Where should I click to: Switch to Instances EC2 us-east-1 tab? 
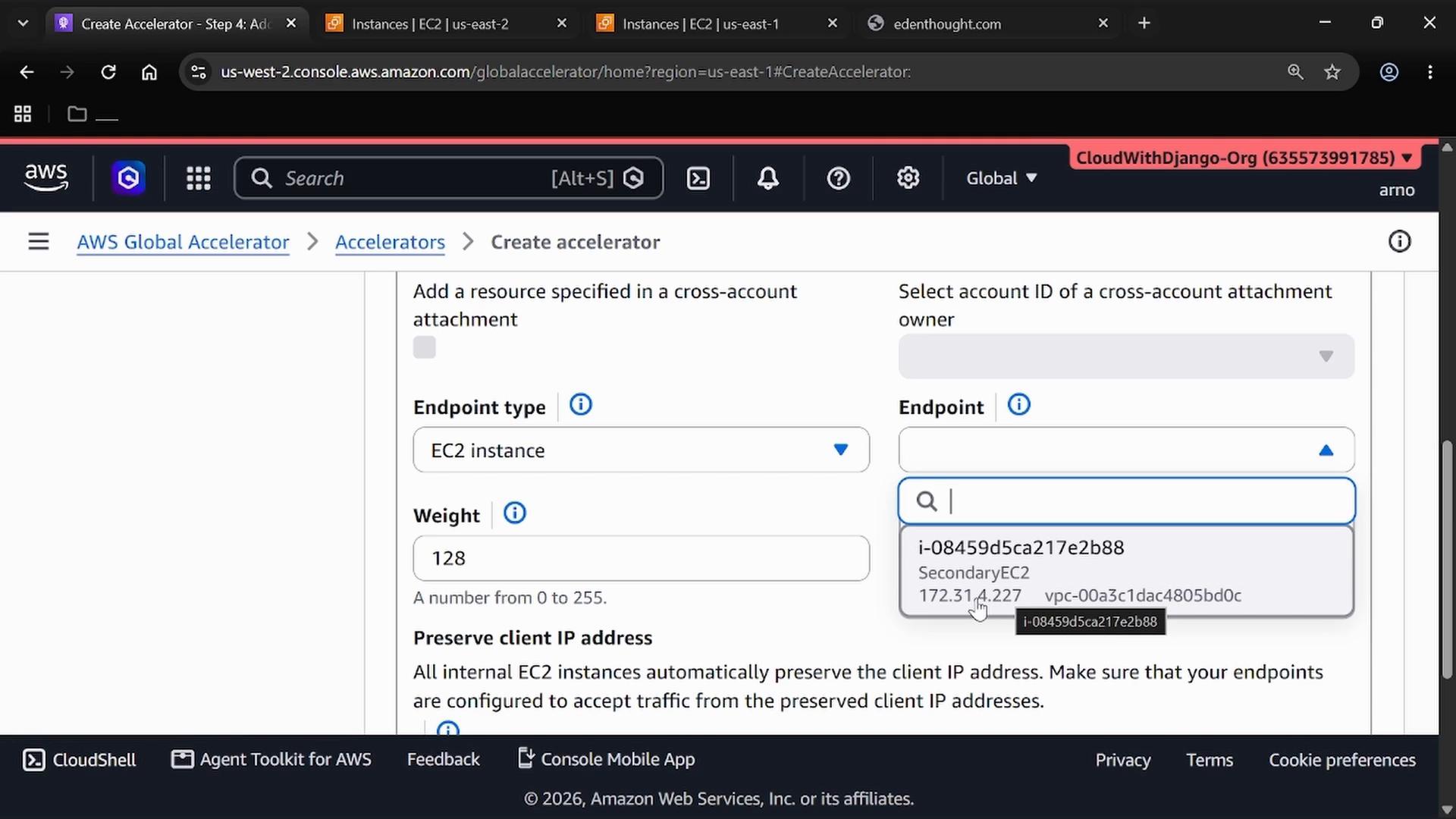pos(717,24)
